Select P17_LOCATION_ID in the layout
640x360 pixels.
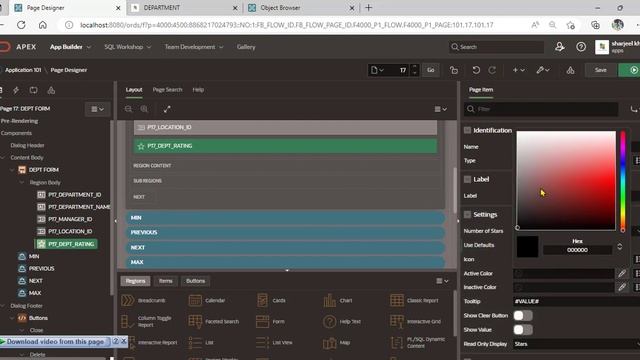click(x=285, y=127)
